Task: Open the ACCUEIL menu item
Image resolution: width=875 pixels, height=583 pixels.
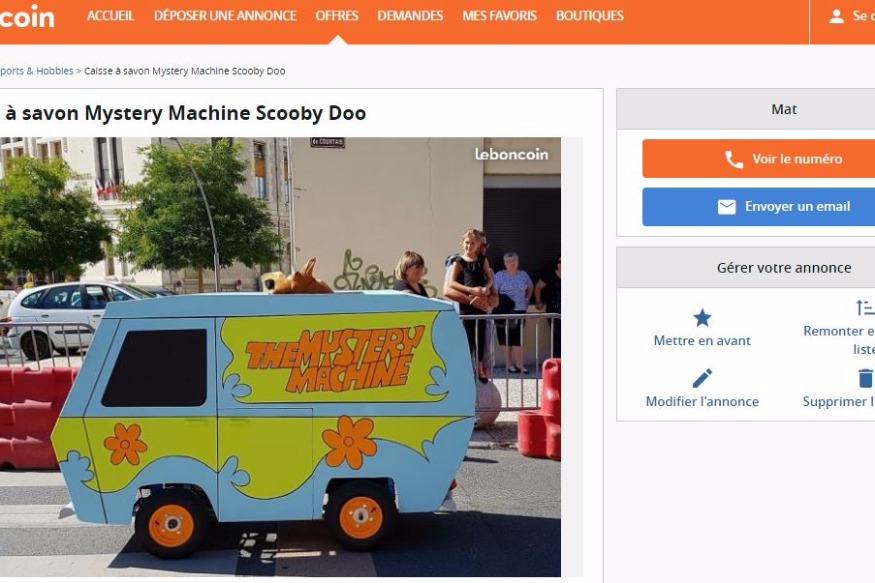Action: [110, 16]
